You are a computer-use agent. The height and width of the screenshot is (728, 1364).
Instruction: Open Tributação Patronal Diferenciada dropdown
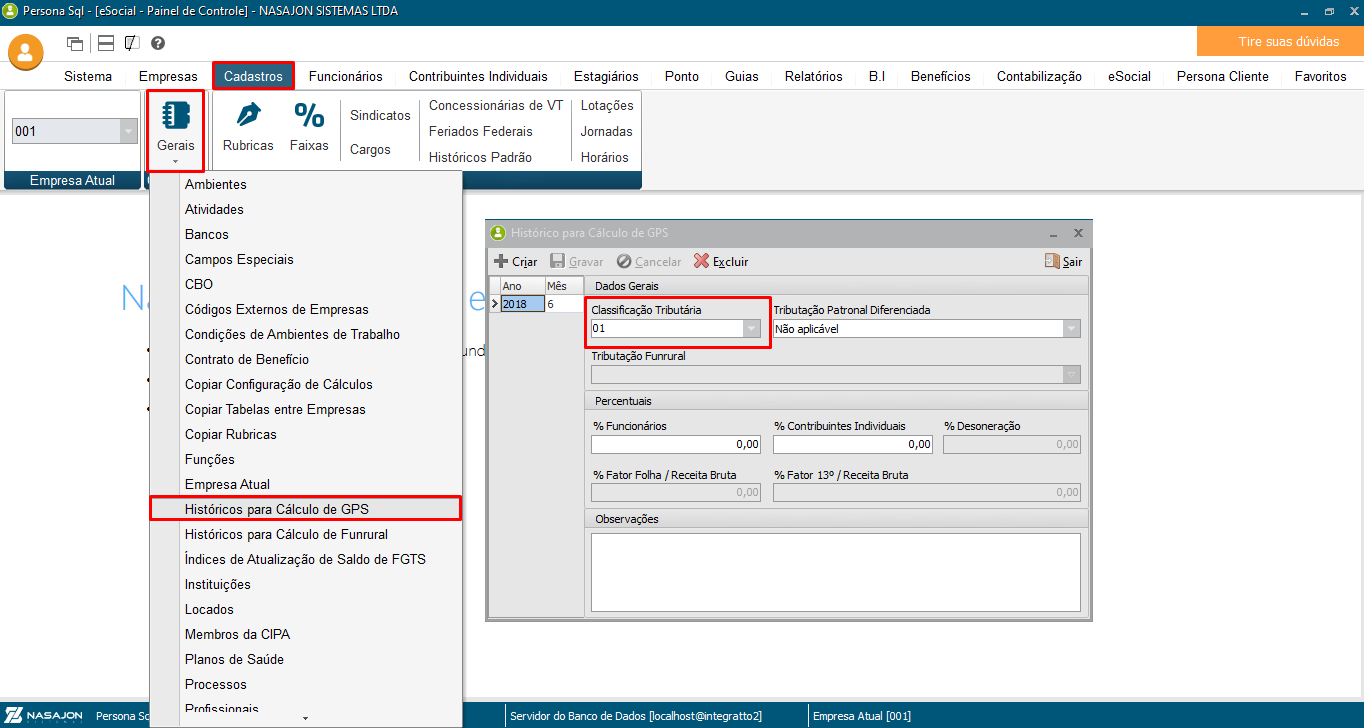coord(1071,329)
